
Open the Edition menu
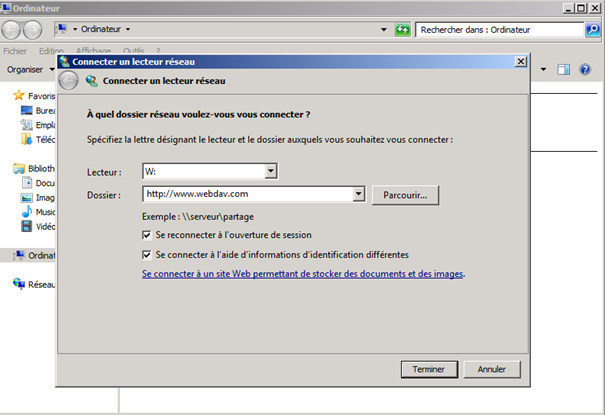[51, 50]
